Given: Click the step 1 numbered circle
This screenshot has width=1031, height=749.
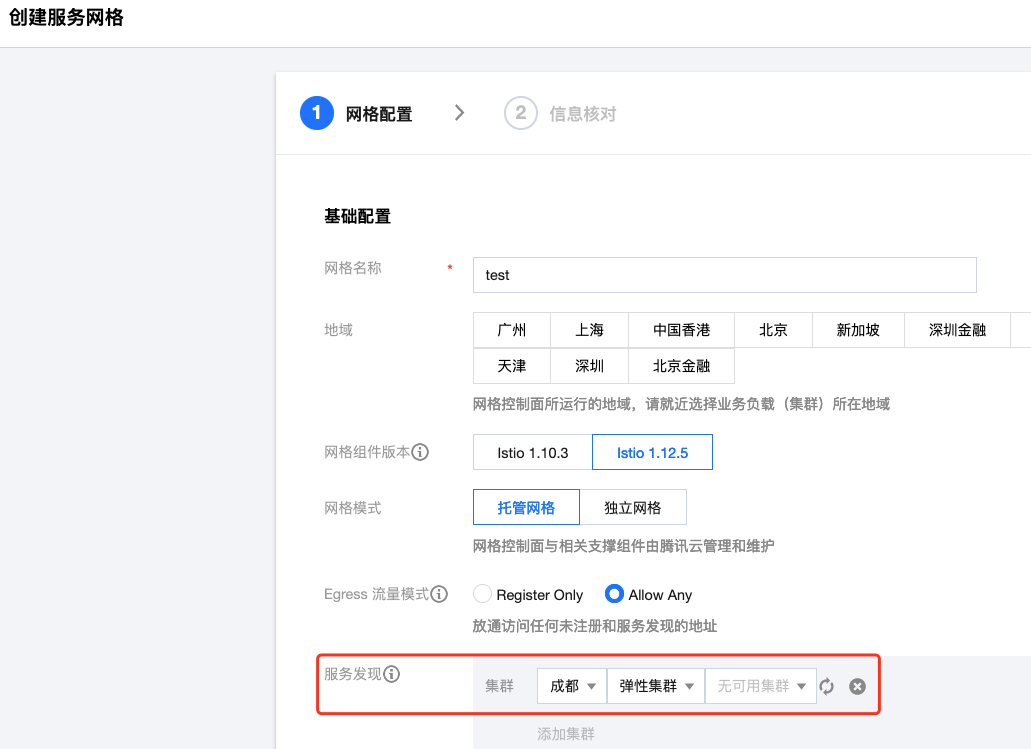Looking at the screenshot, I should [x=316, y=113].
